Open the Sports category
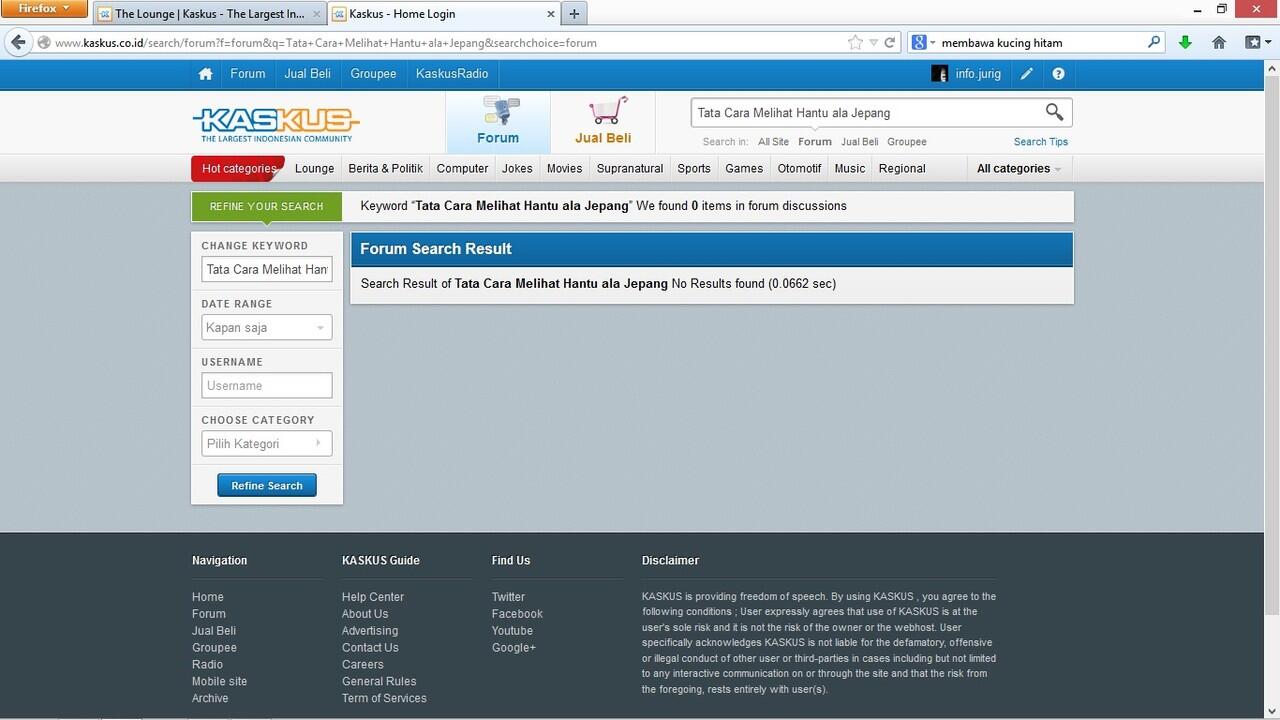 pyautogui.click(x=694, y=169)
